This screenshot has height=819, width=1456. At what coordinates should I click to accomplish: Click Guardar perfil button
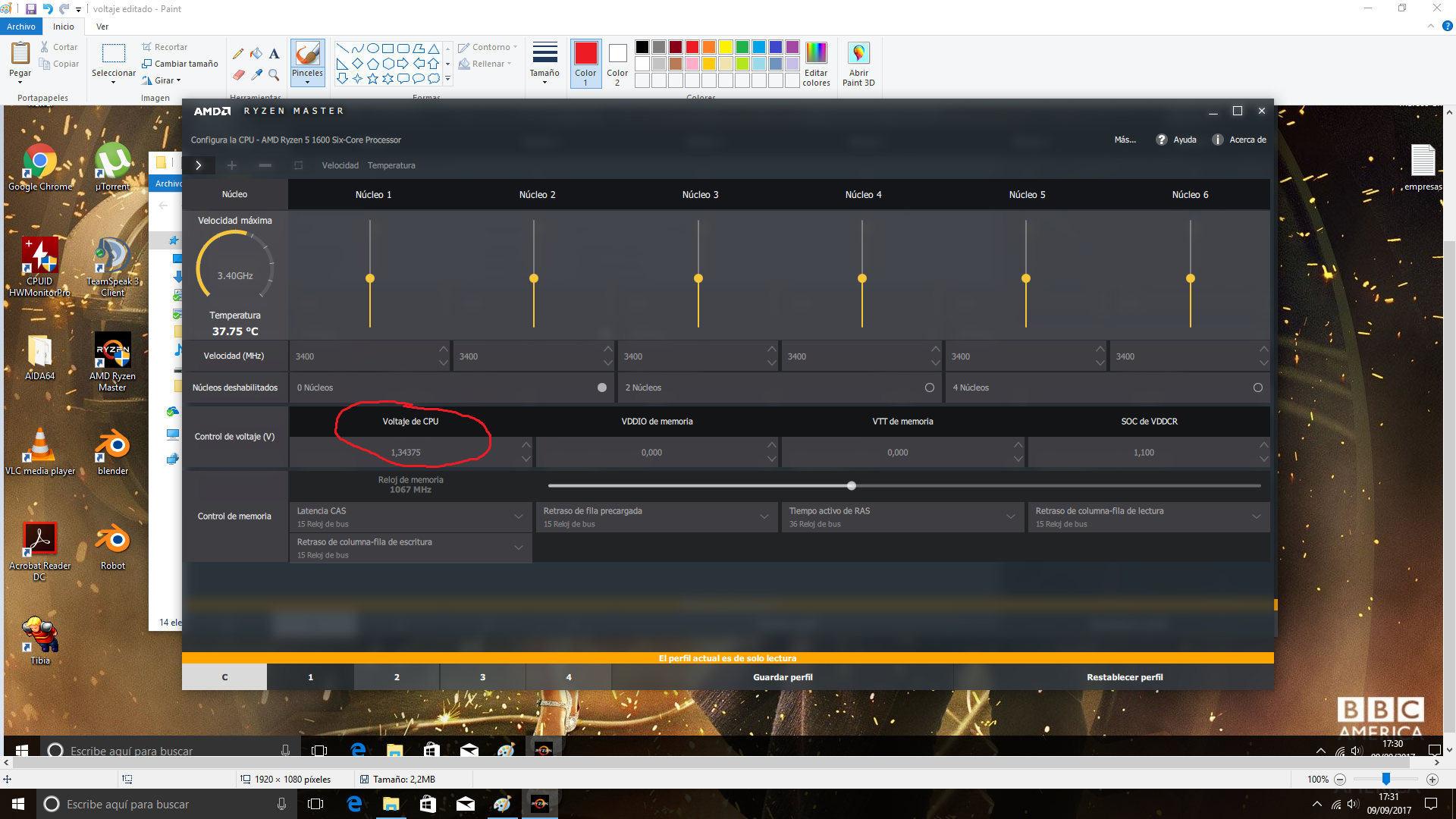pyautogui.click(x=783, y=677)
